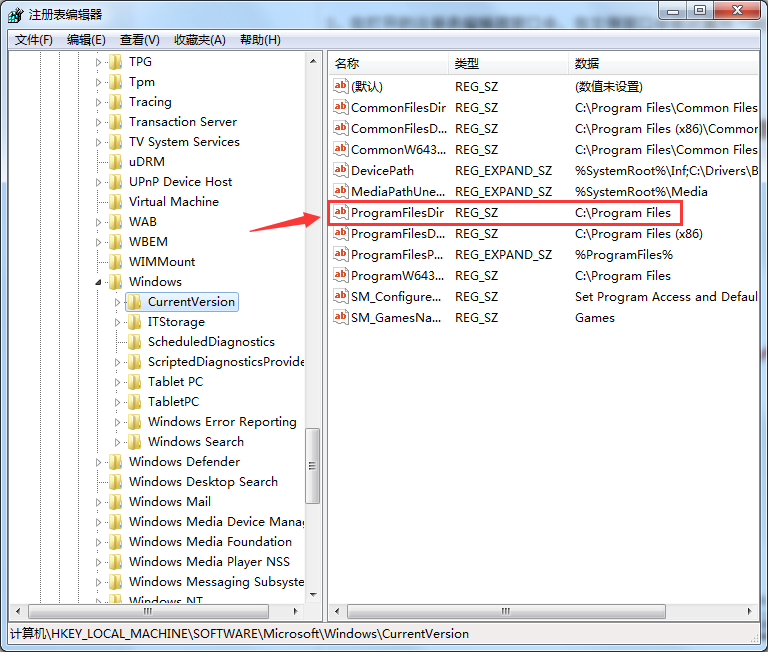This screenshot has width=768, height=652.
Task: Click the Windows Mail folder icon
Action: coord(115,502)
